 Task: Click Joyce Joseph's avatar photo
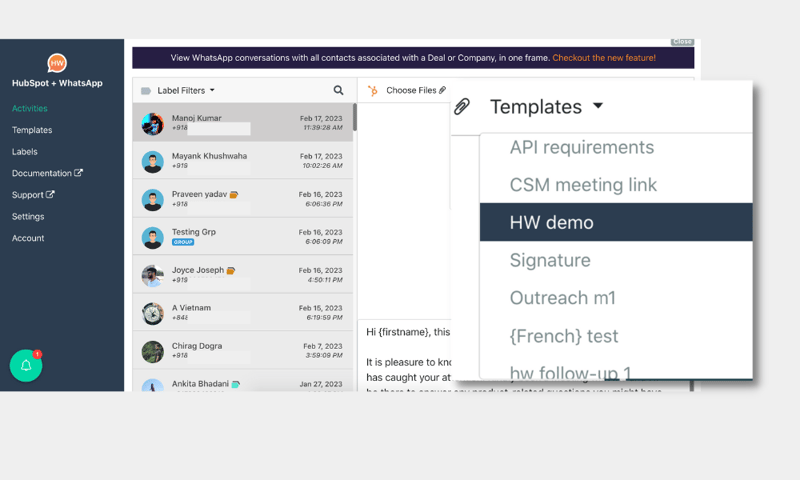pyautogui.click(x=153, y=276)
